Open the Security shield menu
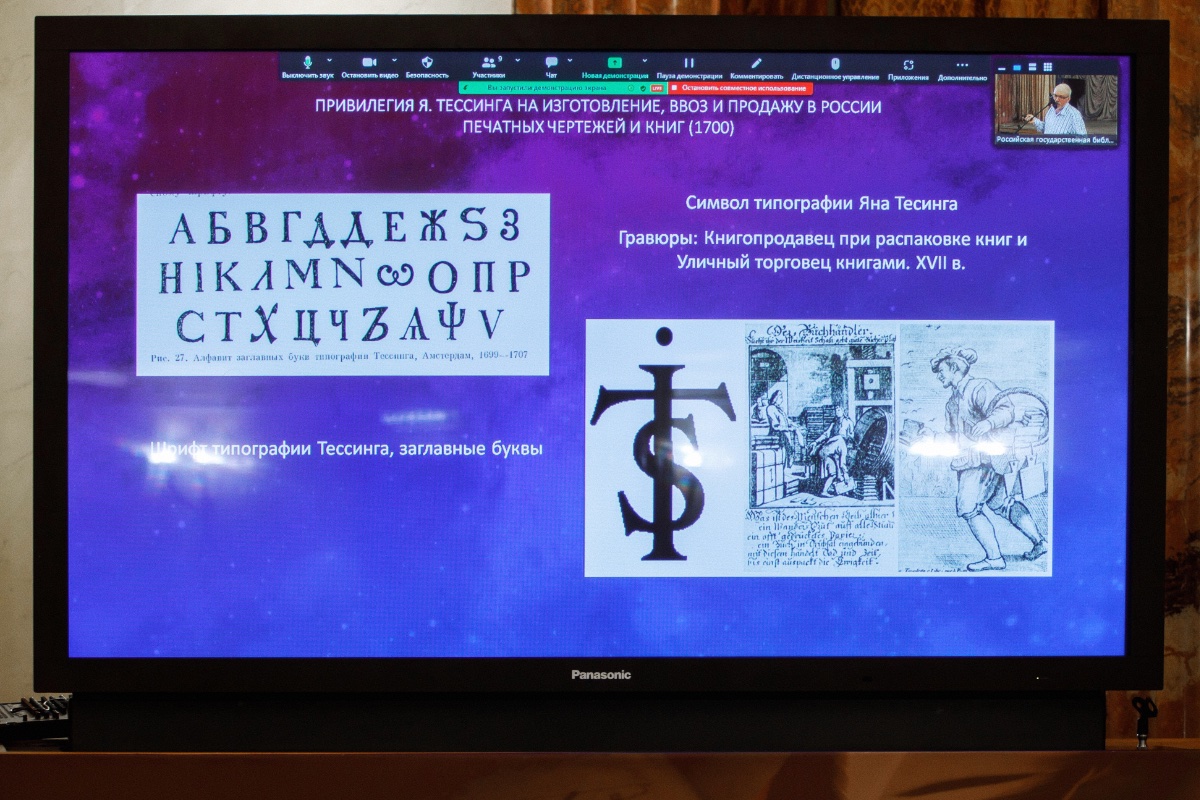 click(427, 63)
